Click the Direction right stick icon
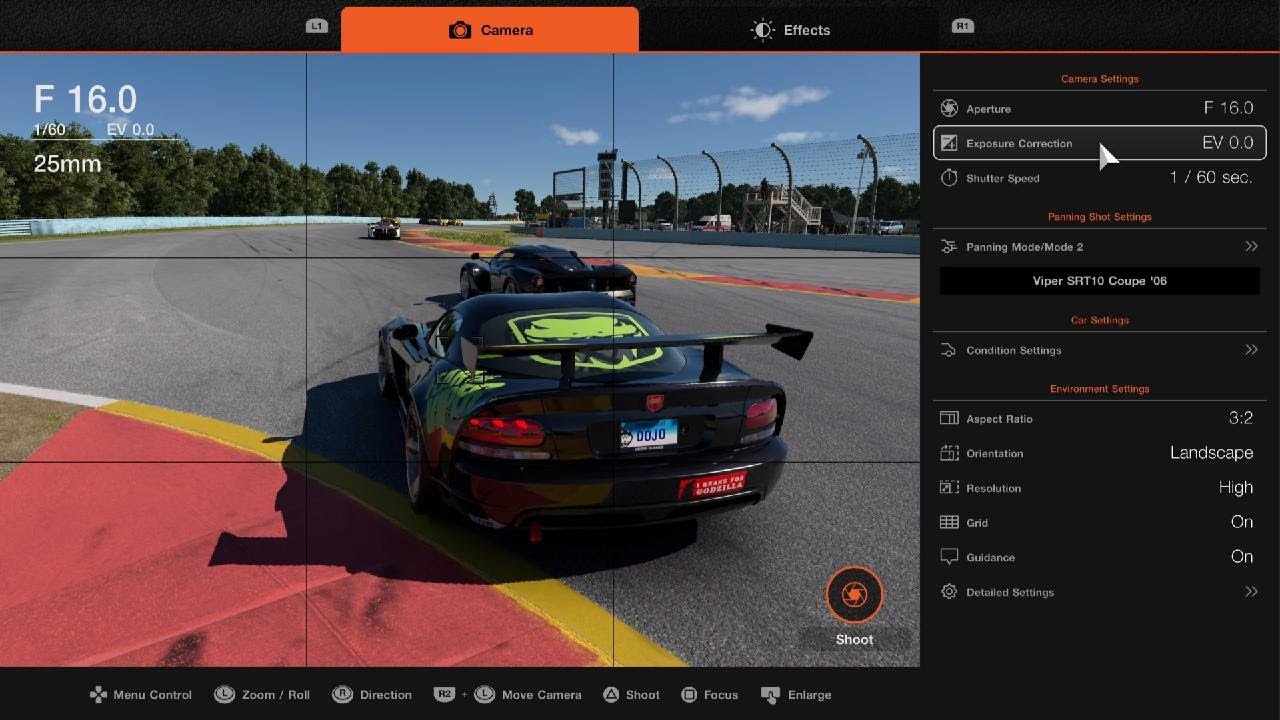The image size is (1280, 720). coord(342,694)
